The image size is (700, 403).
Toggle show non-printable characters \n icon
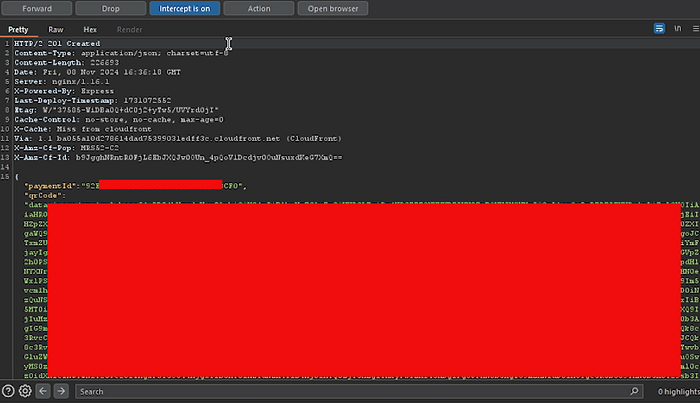[678, 29]
